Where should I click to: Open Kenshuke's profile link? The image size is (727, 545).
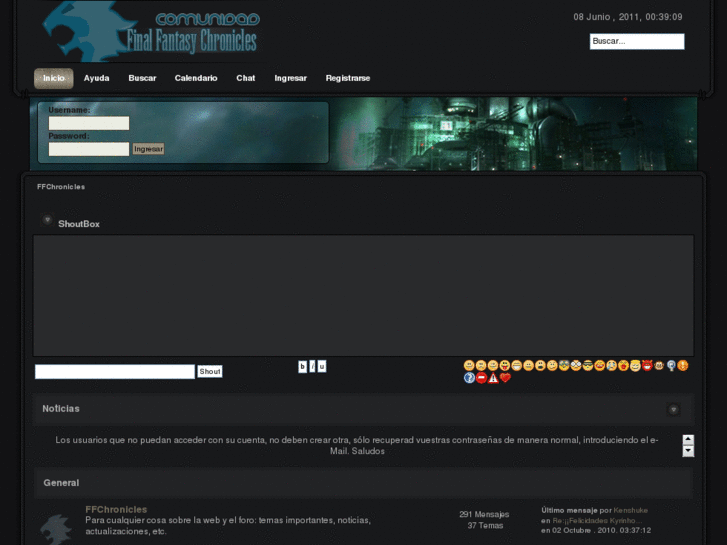[x=631, y=510]
